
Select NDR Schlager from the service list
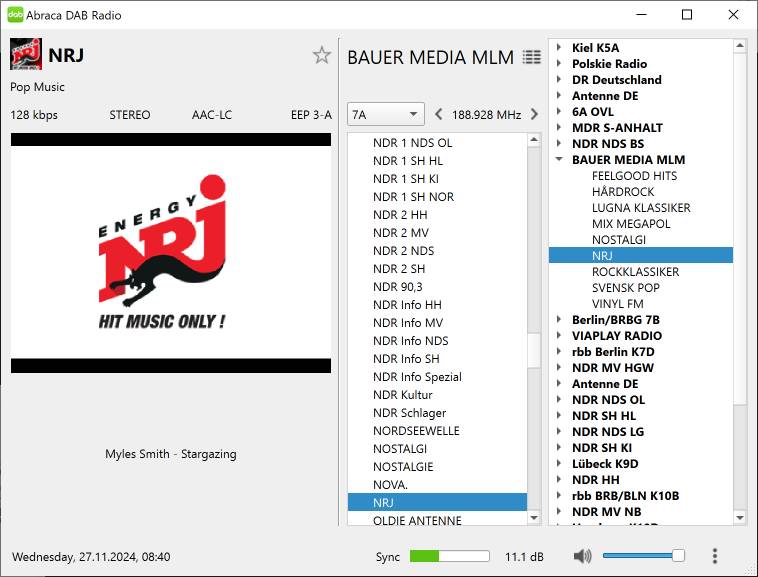click(409, 413)
